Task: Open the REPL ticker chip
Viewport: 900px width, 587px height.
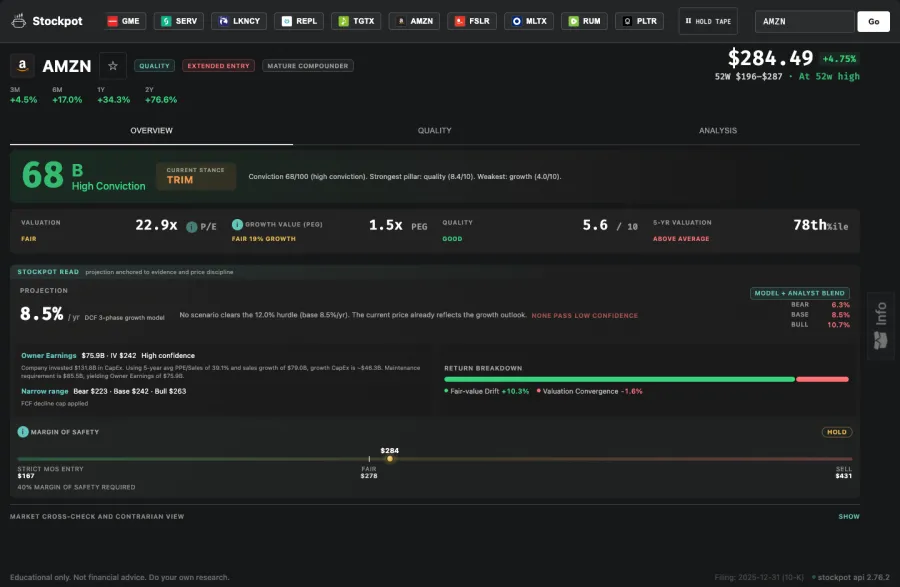Action: point(299,21)
